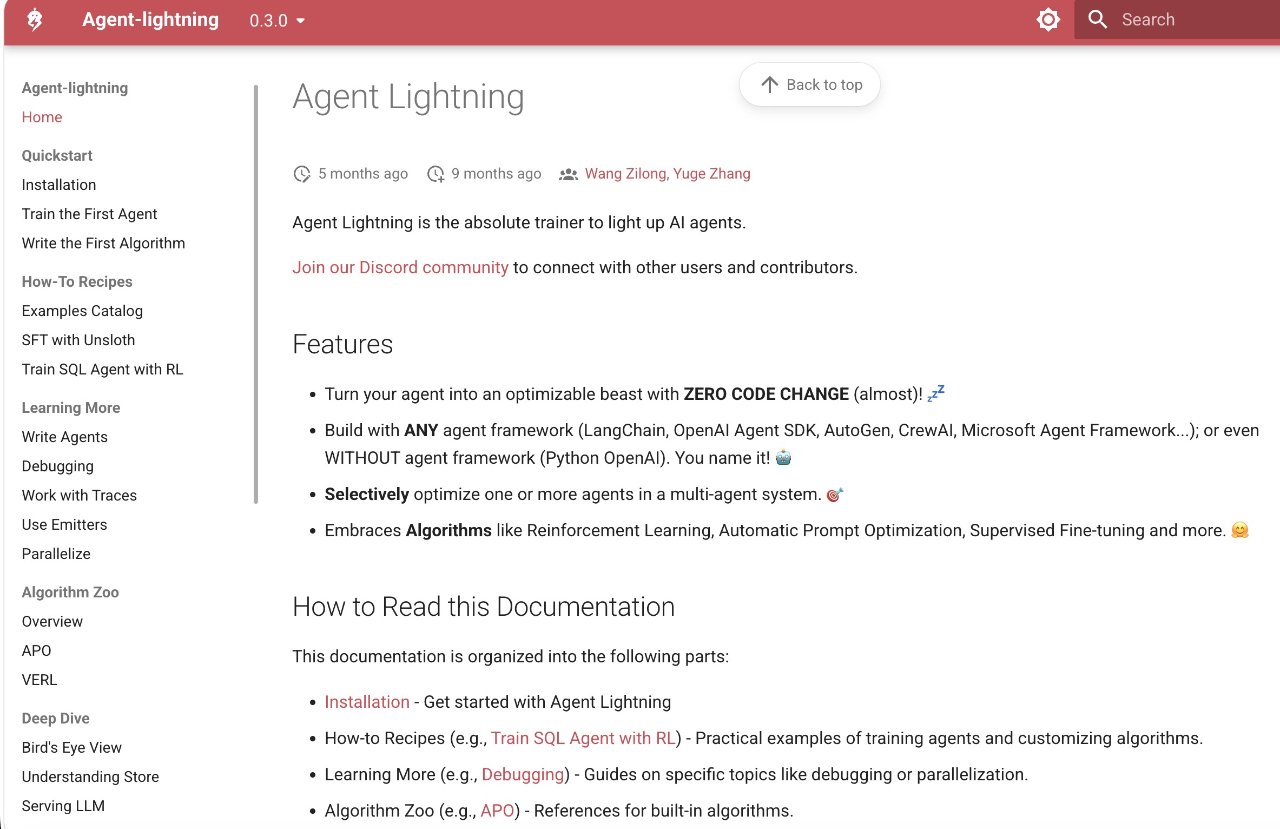1280x829 pixels.
Task: Click the ZERO CODE CHANGE bold text
Action: point(766,394)
